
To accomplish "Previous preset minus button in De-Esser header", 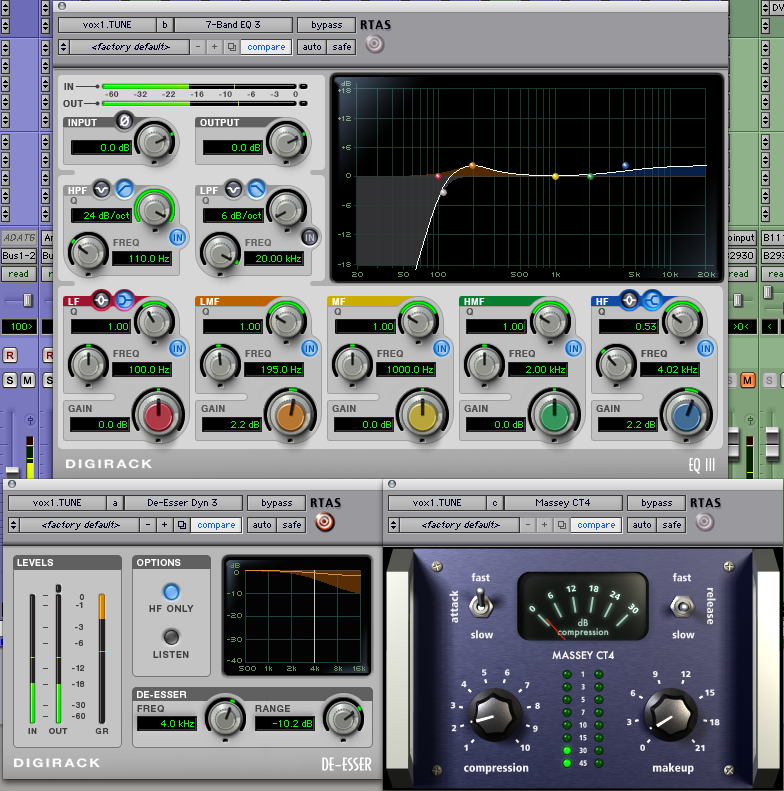I will [148, 525].
